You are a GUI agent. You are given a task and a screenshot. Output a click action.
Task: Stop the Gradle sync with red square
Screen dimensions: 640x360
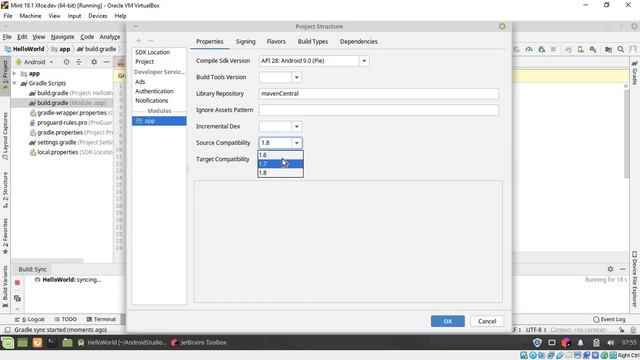click(x=17, y=282)
